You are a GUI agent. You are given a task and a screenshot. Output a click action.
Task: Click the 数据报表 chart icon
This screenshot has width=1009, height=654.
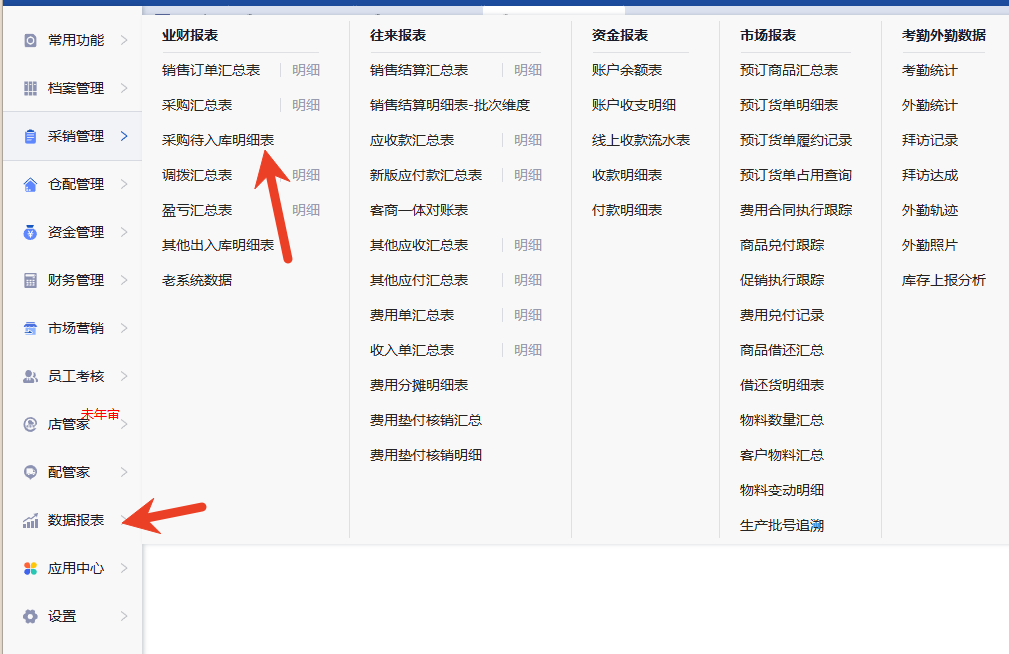[30, 520]
